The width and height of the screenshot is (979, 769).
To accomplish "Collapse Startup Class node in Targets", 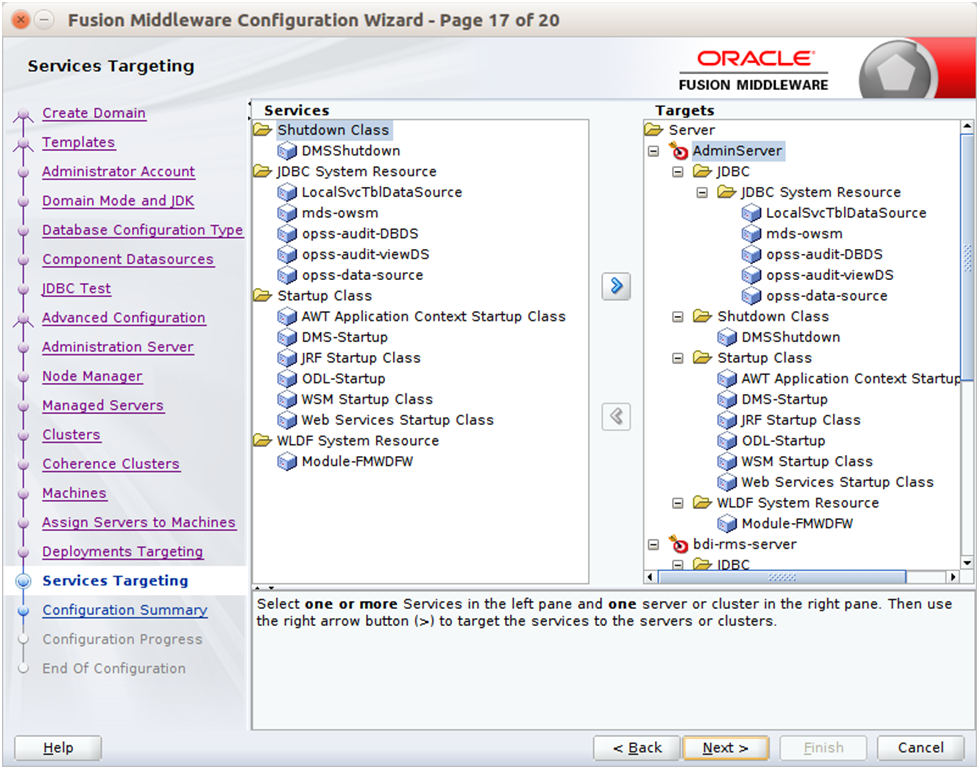I will [x=678, y=358].
